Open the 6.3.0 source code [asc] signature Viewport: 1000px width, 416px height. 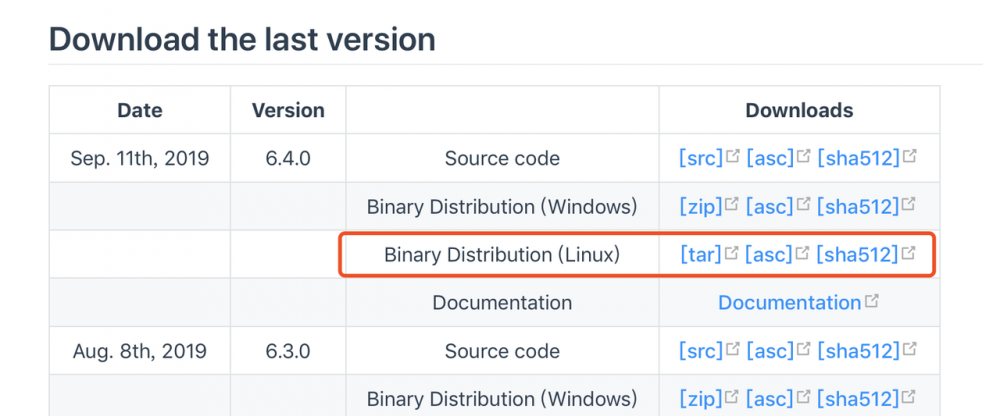(769, 351)
